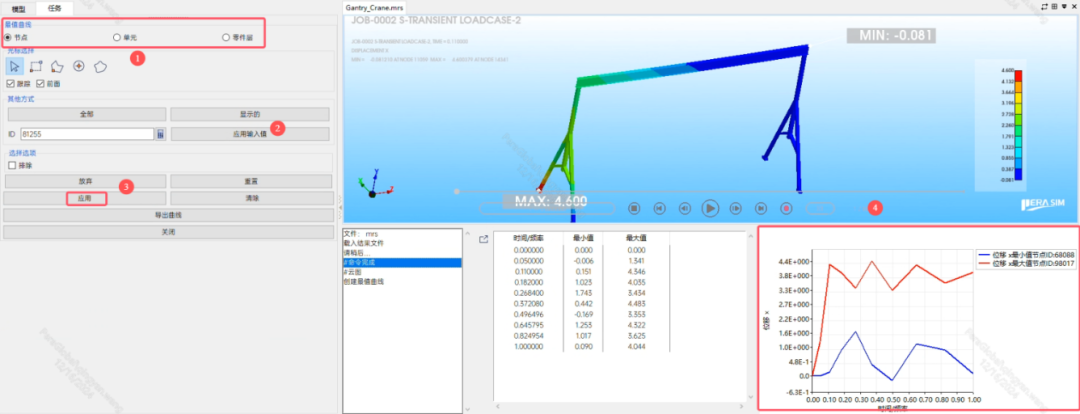
Task: Choose the 单元 radio button
Action: [x=117, y=37]
